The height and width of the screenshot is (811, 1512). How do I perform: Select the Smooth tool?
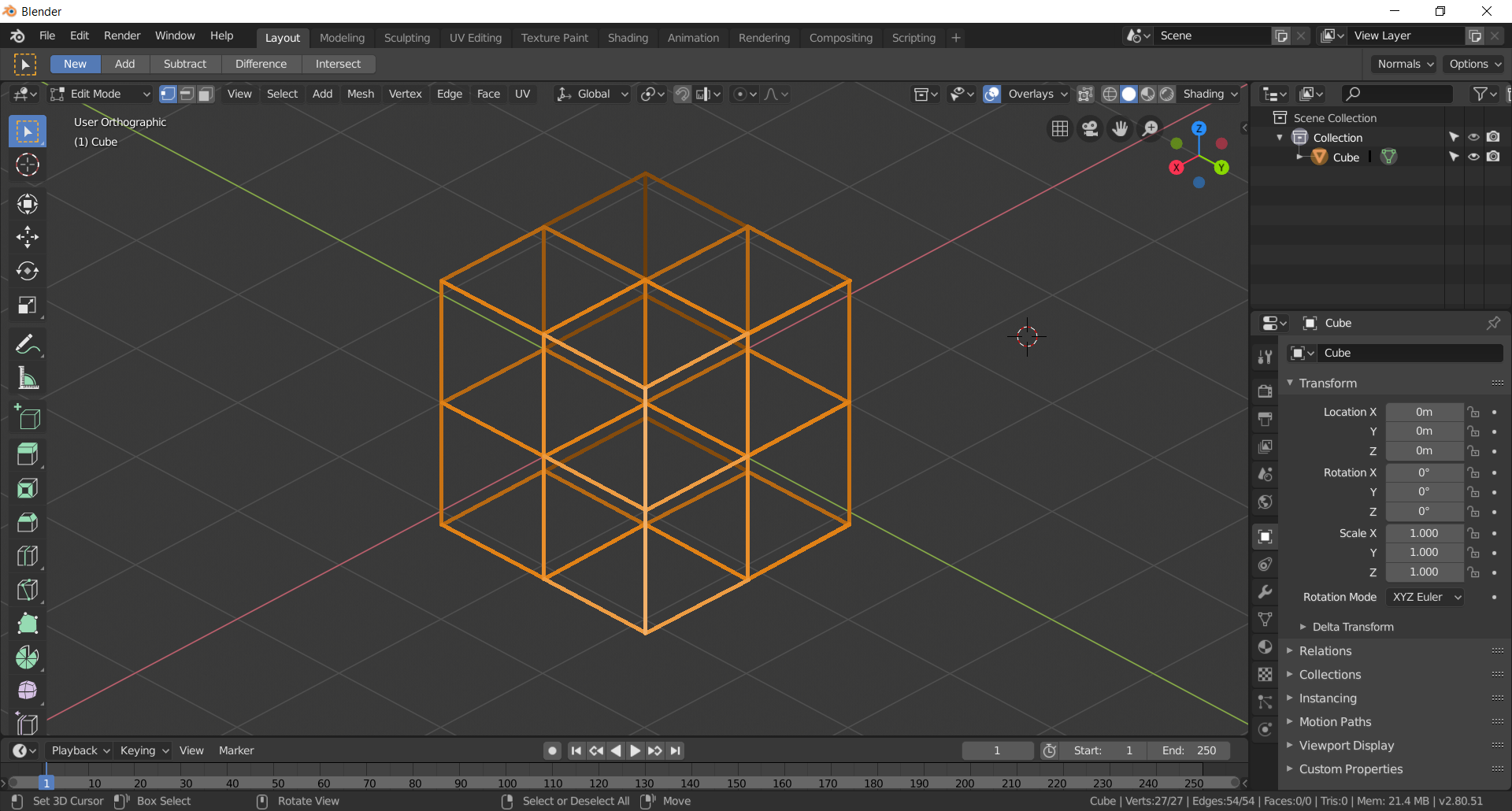(x=28, y=691)
